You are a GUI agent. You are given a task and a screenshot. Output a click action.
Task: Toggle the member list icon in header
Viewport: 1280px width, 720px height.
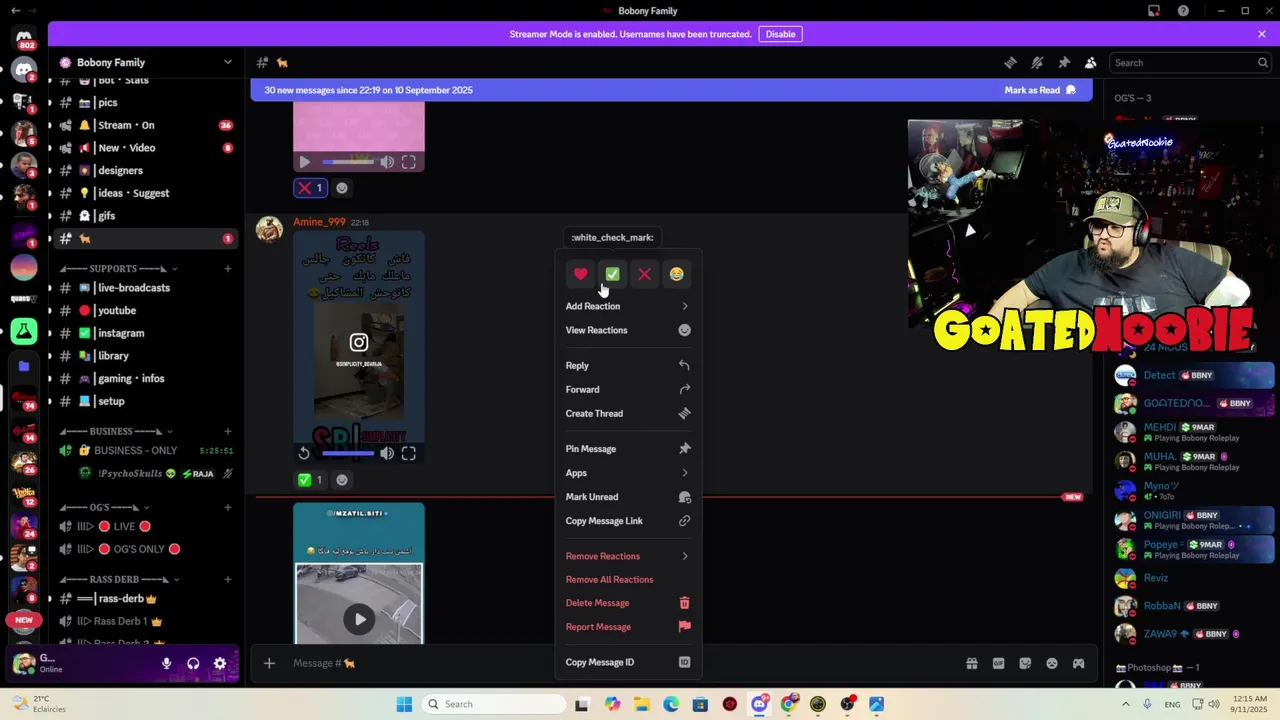click(1091, 63)
